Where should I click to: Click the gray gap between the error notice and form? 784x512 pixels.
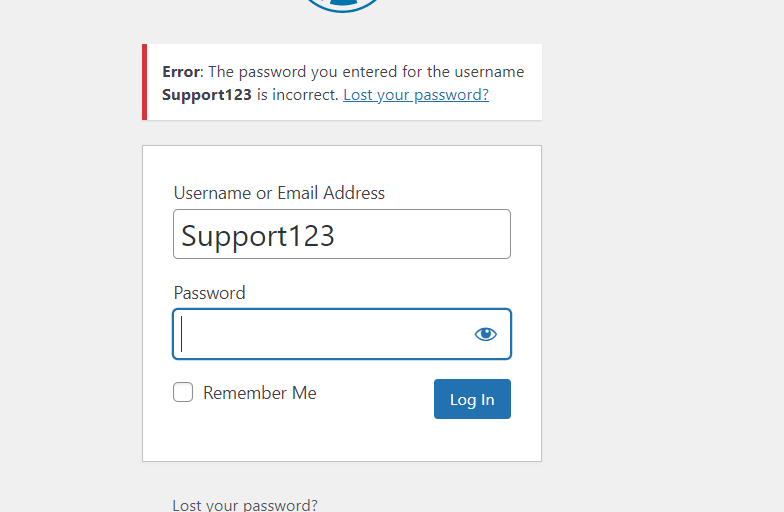[x=342, y=133]
